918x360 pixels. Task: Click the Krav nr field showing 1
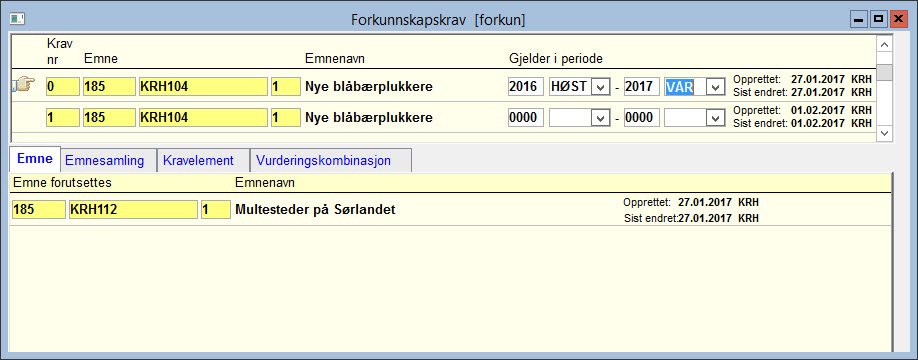(63, 118)
